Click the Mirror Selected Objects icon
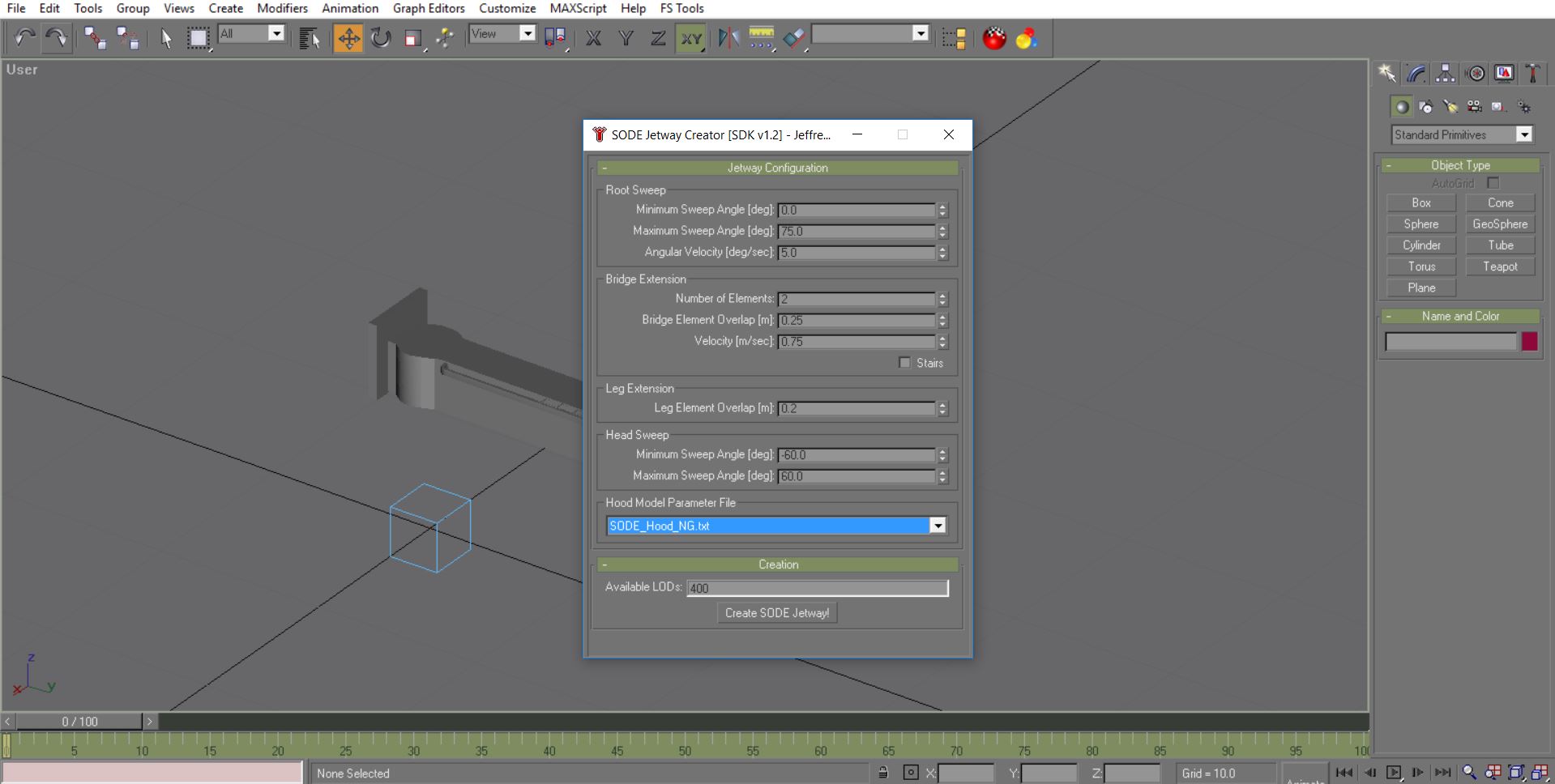Viewport: 1555px width, 784px height. (x=728, y=38)
